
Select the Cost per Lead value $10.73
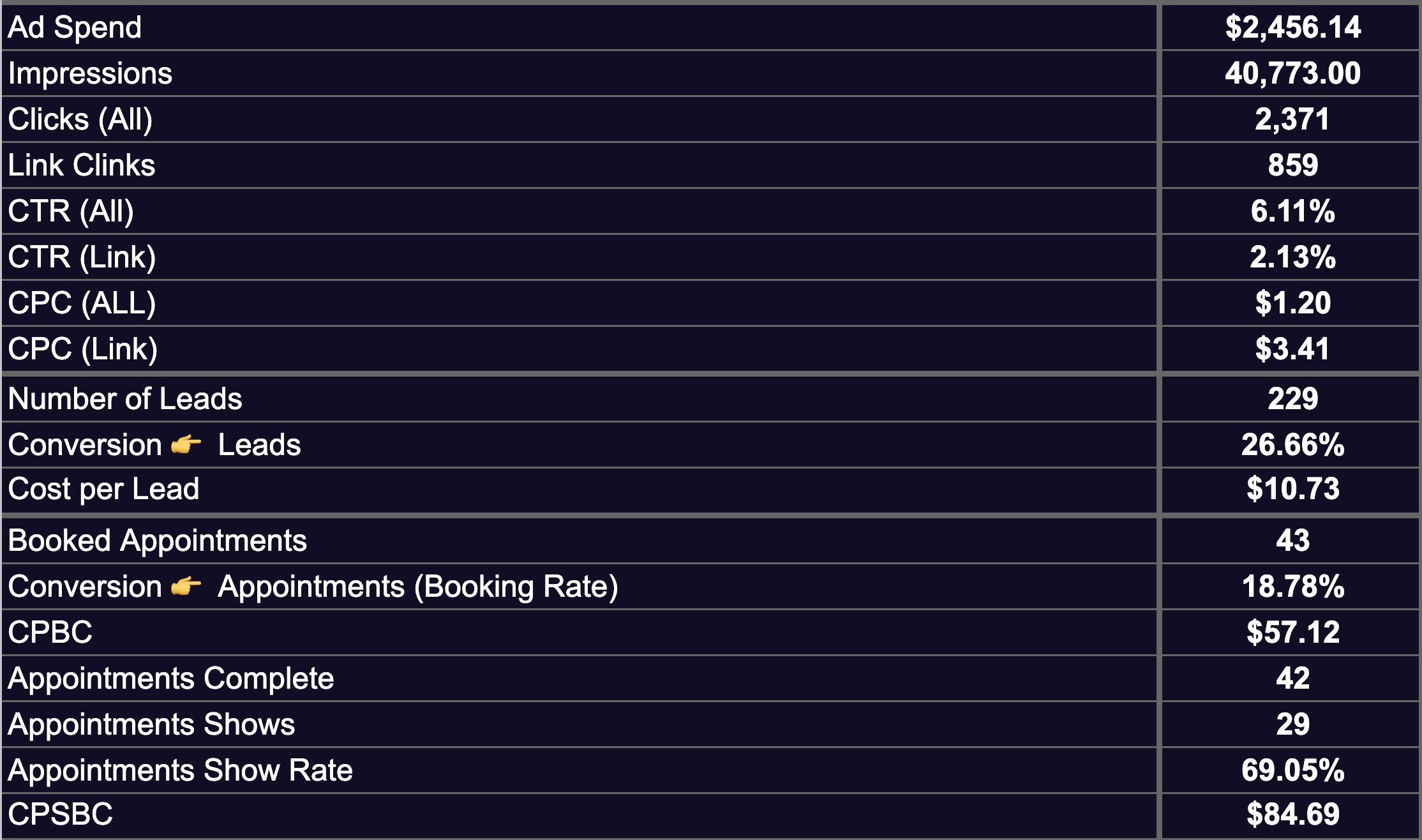[1292, 489]
